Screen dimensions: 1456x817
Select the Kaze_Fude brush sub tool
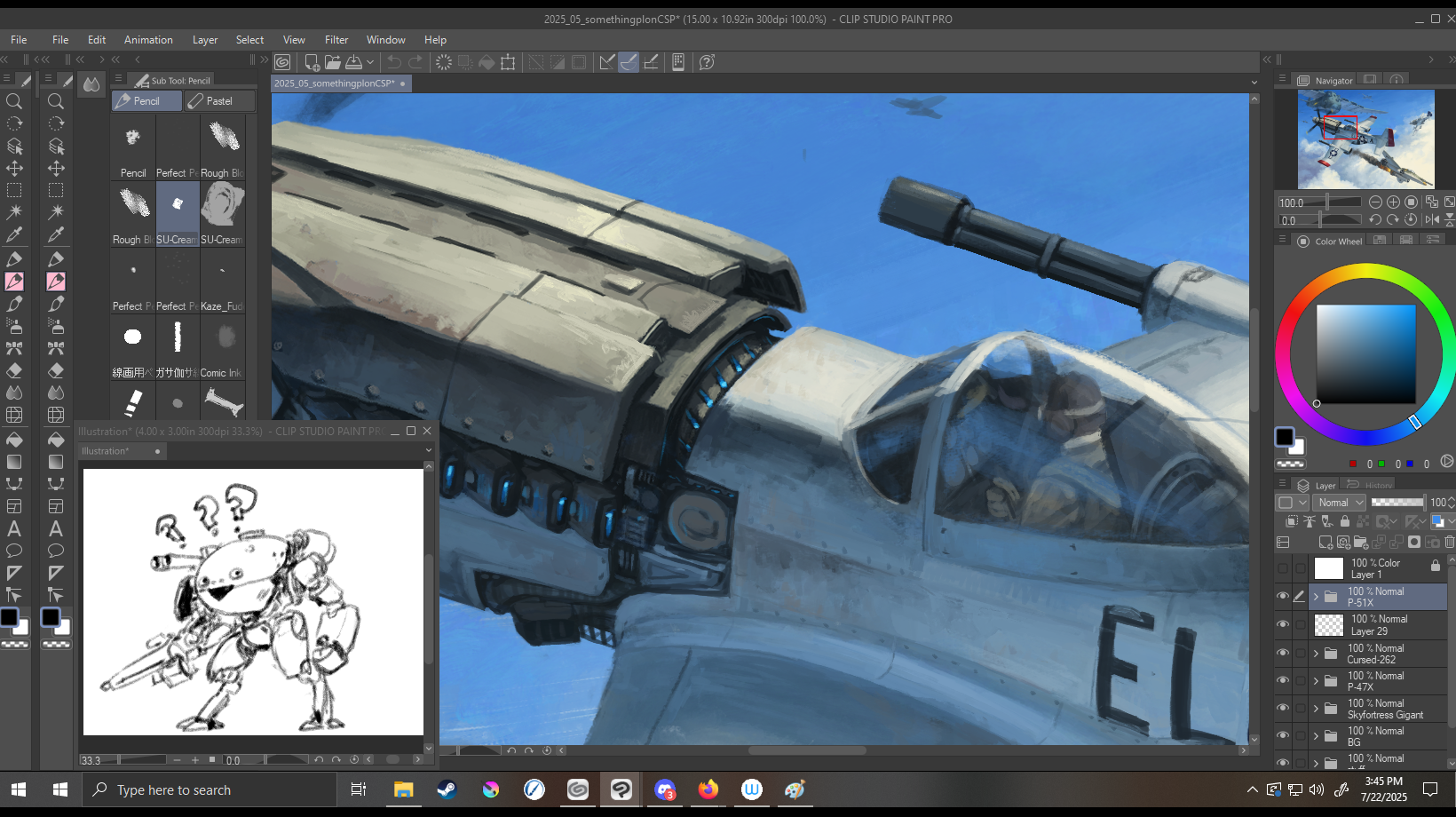(223, 280)
